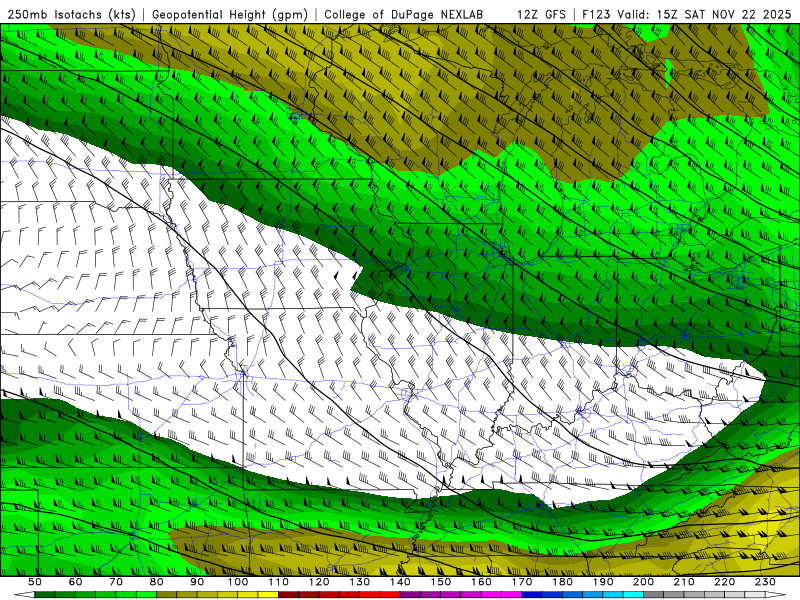Click the 80 kt label on color scale
This screenshot has width=800, height=600.
[157, 582]
